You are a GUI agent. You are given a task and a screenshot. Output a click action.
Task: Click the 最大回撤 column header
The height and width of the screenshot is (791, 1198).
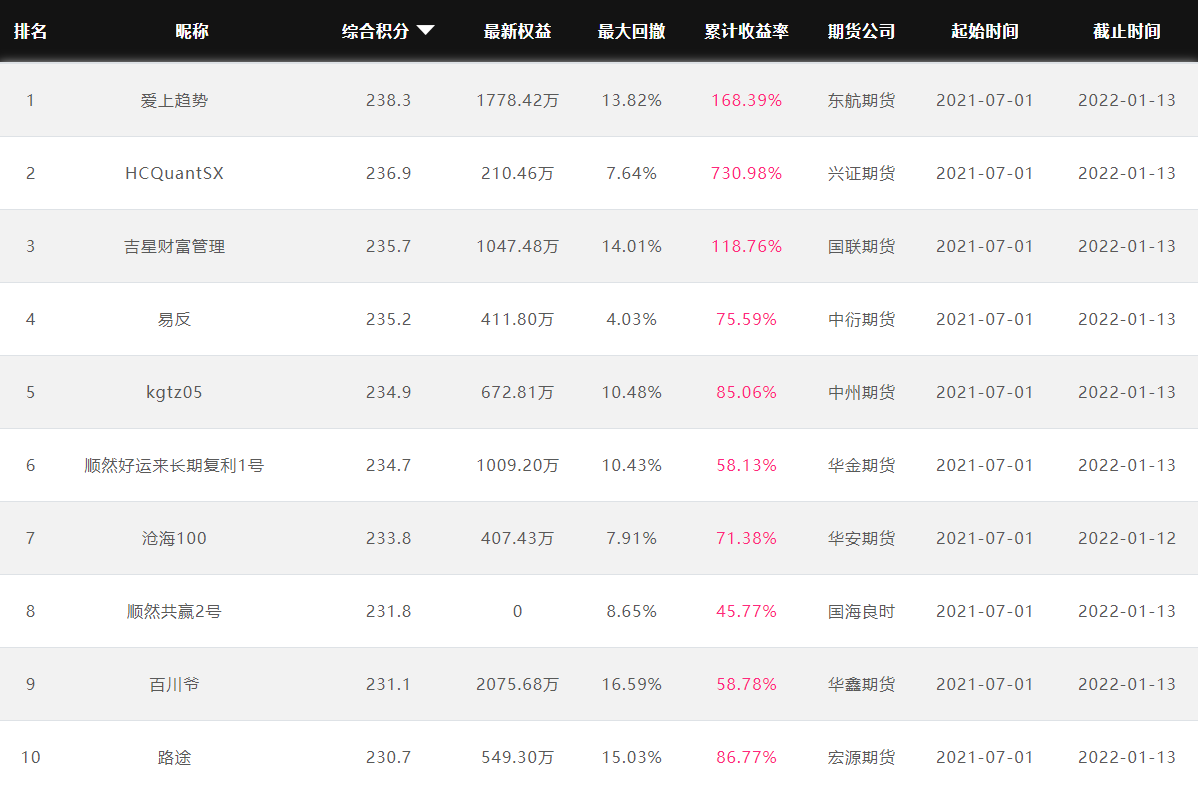tap(631, 31)
